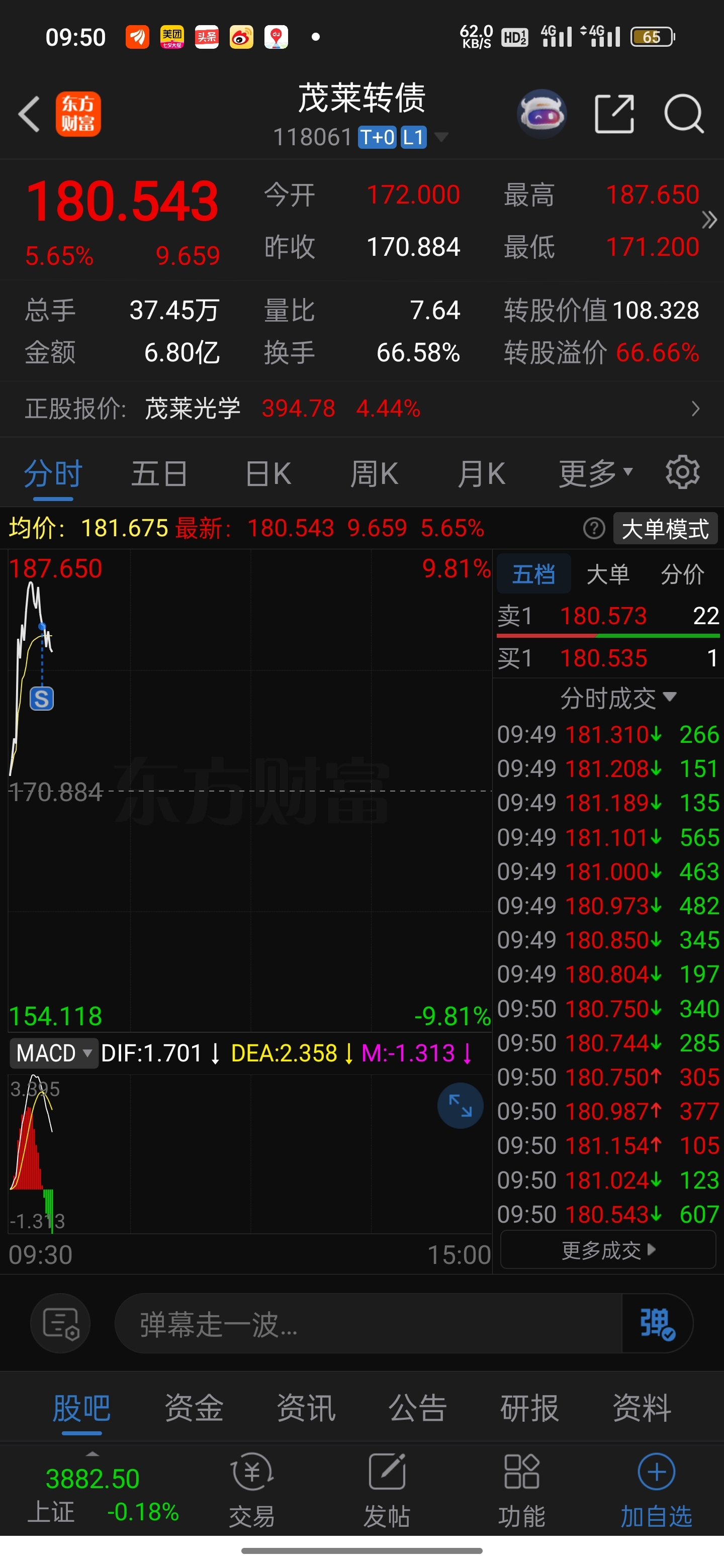The image size is (724, 1568).
Task: Tap the 发帖 post icon
Action: pos(387,1490)
